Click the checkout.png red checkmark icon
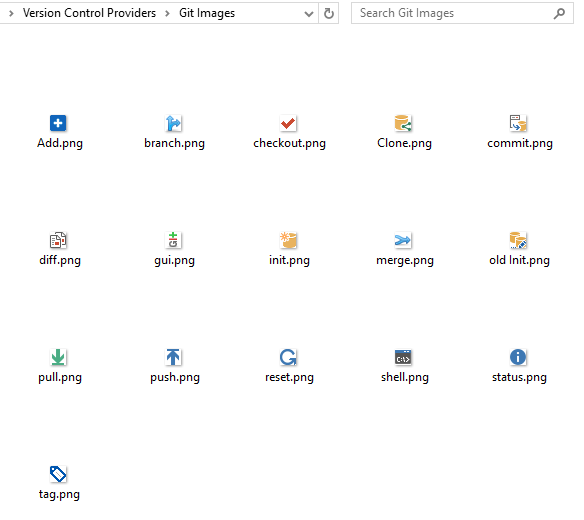Viewport: 584px width, 520px height. (288, 123)
